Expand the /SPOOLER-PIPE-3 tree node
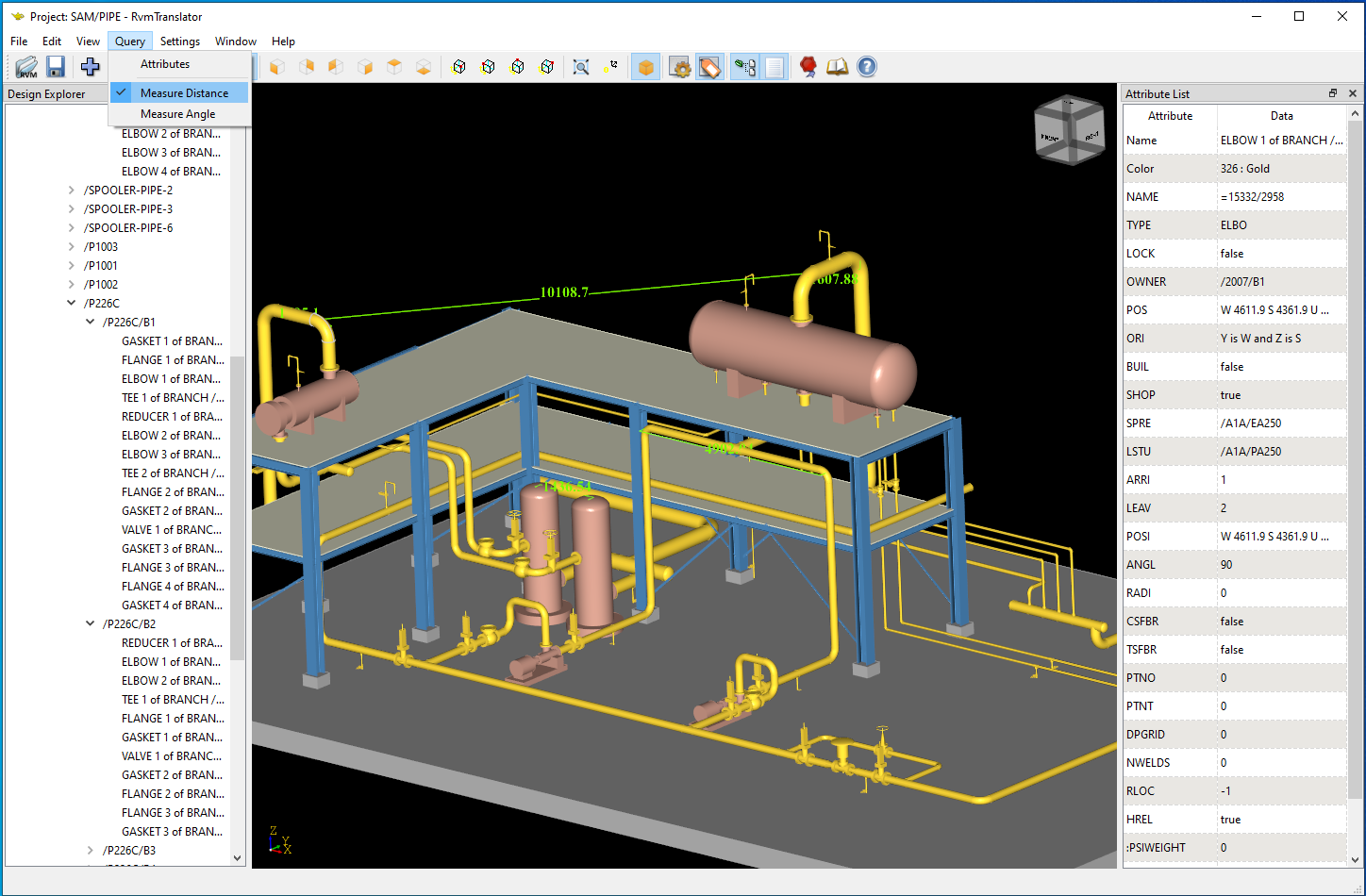This screenshot has height=896, width=1366. click(x=72, y=209)
